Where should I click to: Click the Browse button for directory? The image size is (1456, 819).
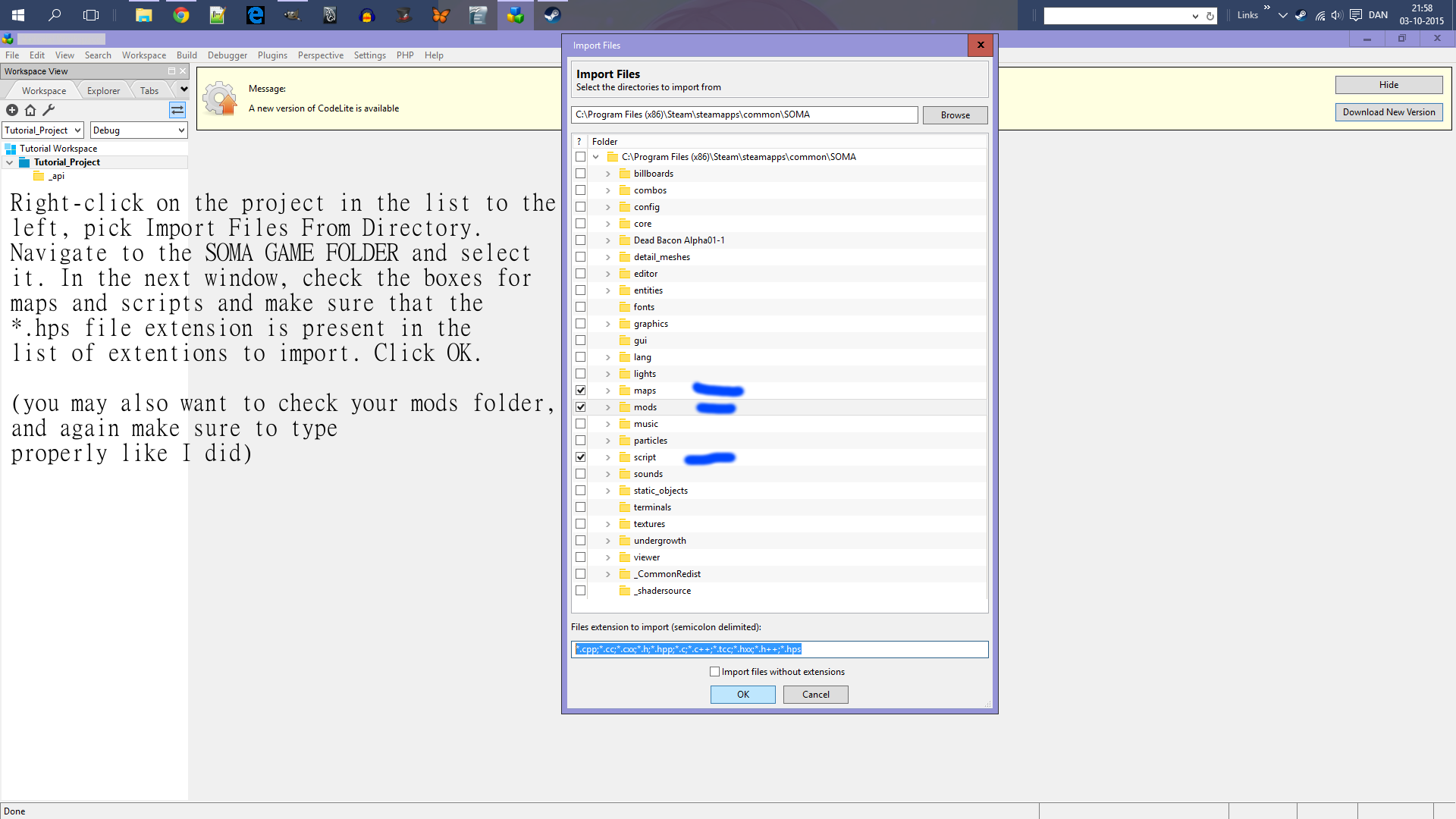tap(953, 114)
